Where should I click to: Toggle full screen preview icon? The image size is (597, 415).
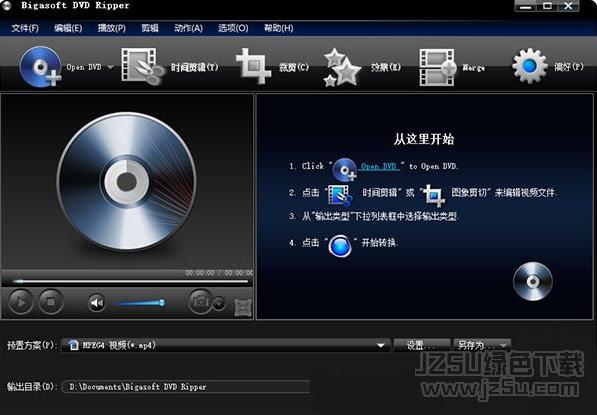243,308
